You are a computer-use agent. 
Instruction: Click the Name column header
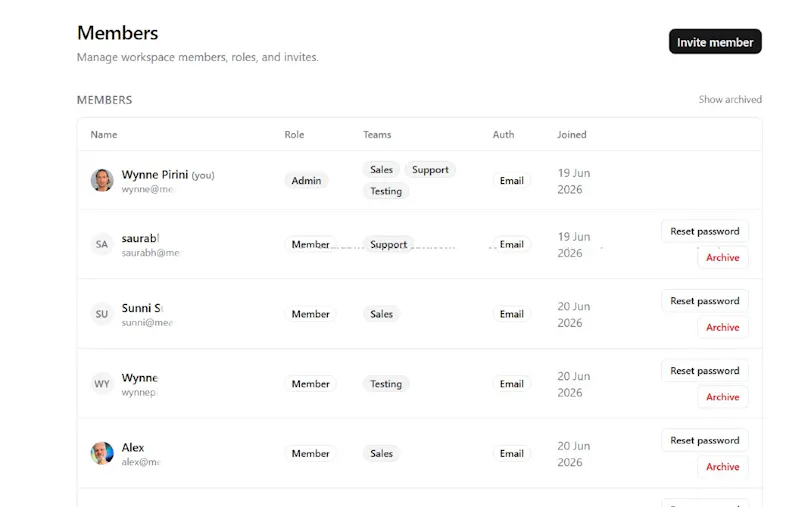point(104,135)
